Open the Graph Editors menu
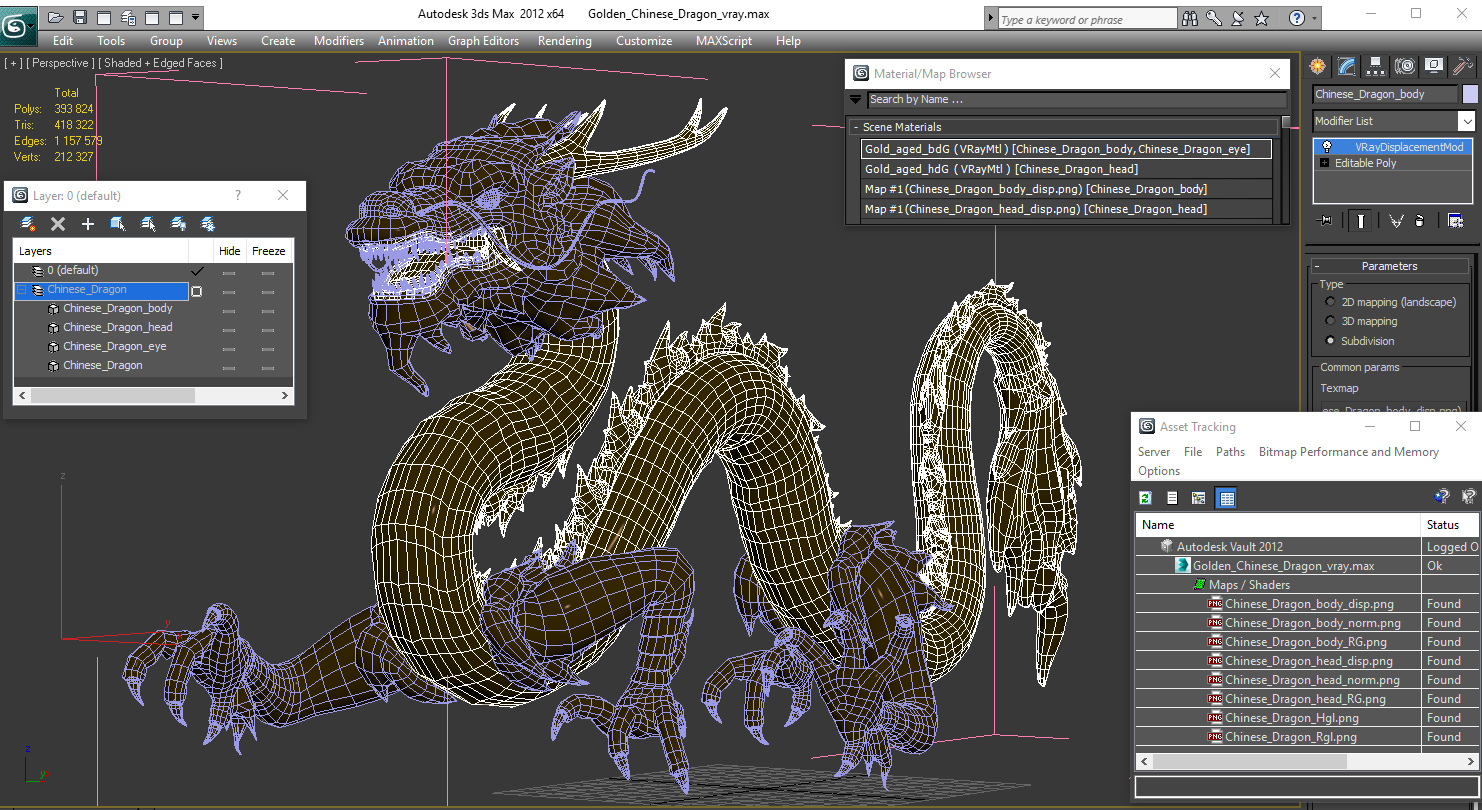 click(483, 41)
